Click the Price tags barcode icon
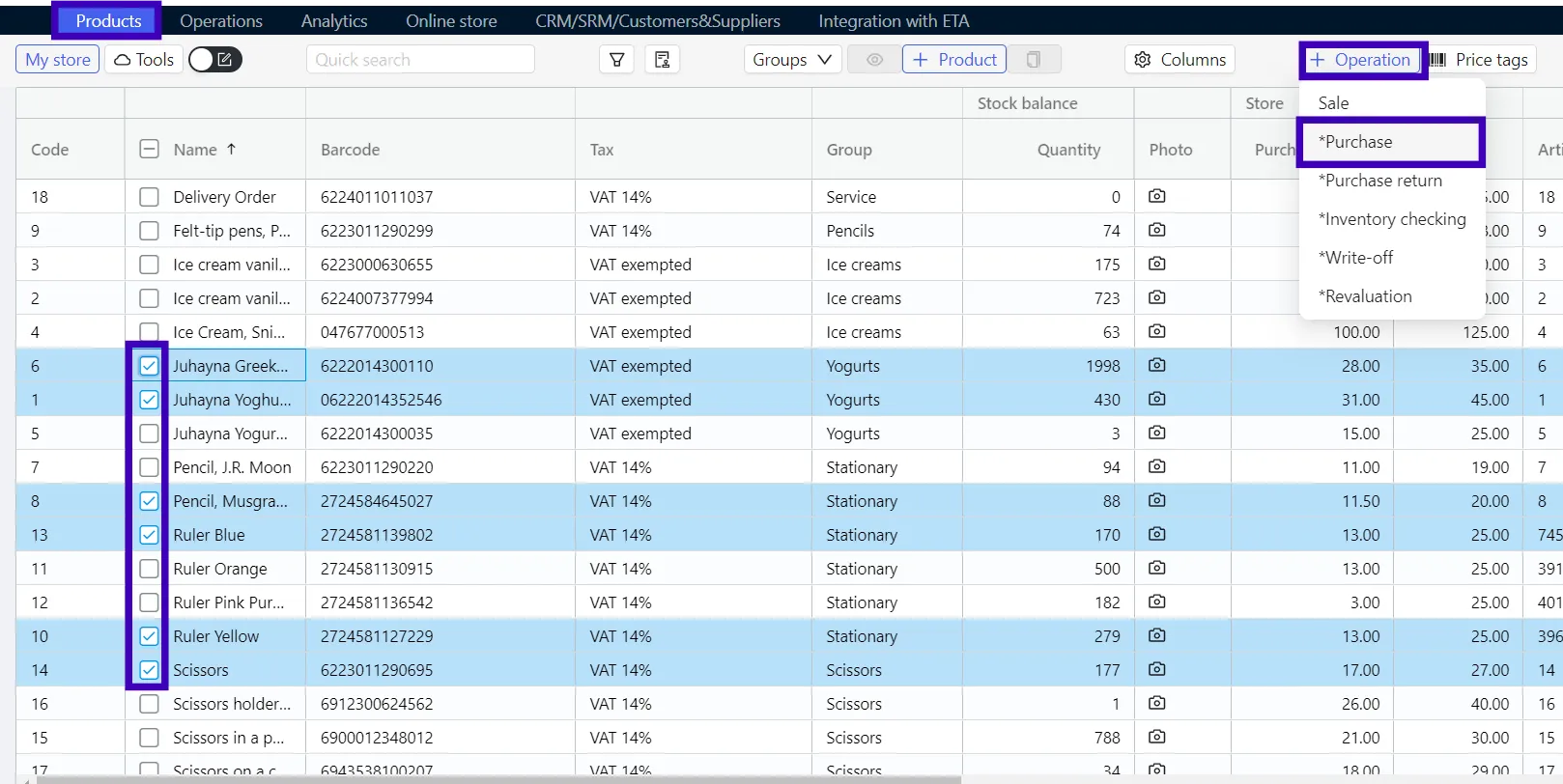Viewport: 1563px width, 784px height. [x=1437, y=60]
